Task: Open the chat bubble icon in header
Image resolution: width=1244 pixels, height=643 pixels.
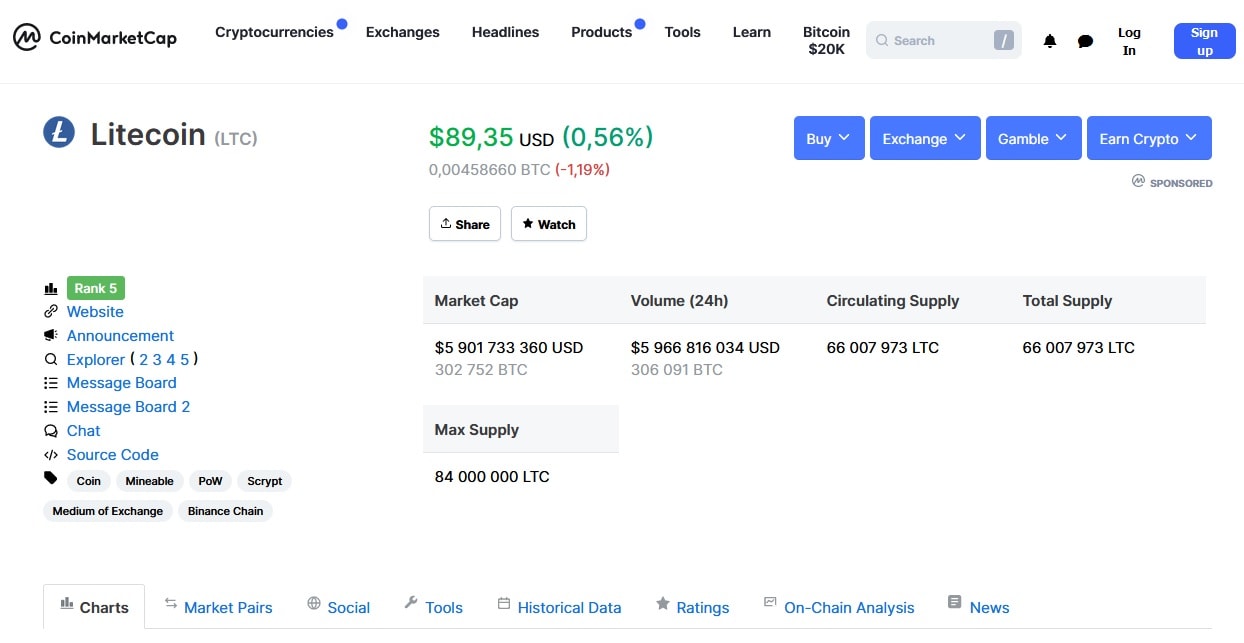Action: pos(1085,41)
